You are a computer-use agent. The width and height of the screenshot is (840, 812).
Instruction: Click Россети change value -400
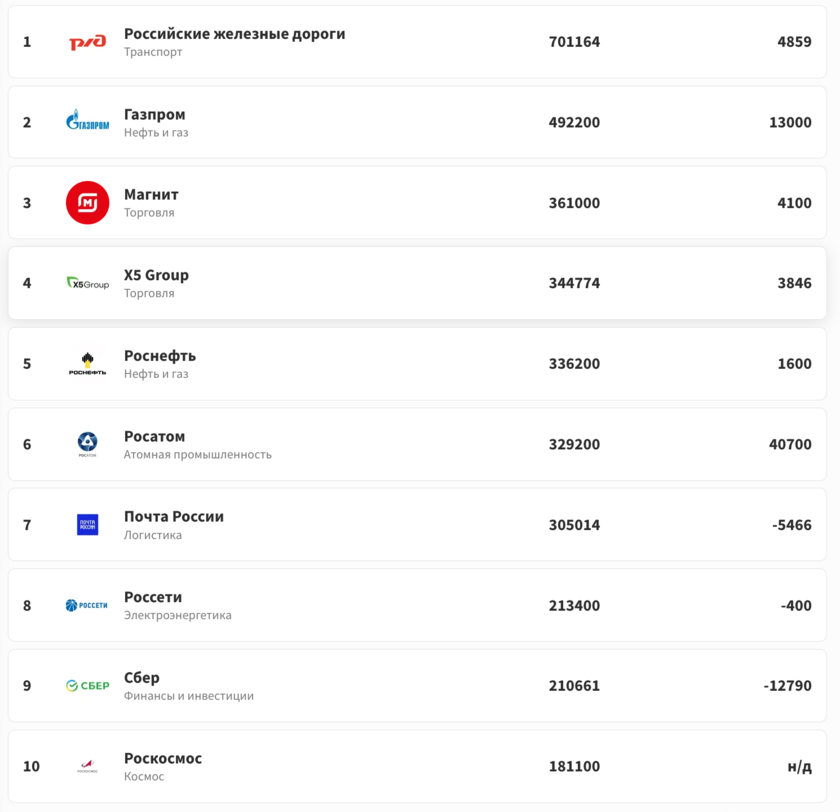pyautogui.click(x=796, y=605)
